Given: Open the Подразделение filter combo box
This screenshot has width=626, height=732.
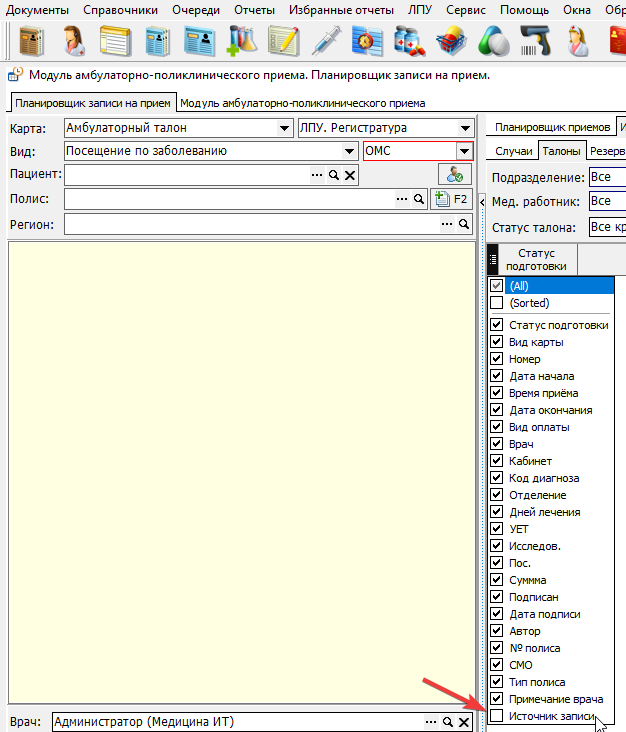Looking at the screenshot, I should pos(607,177).
